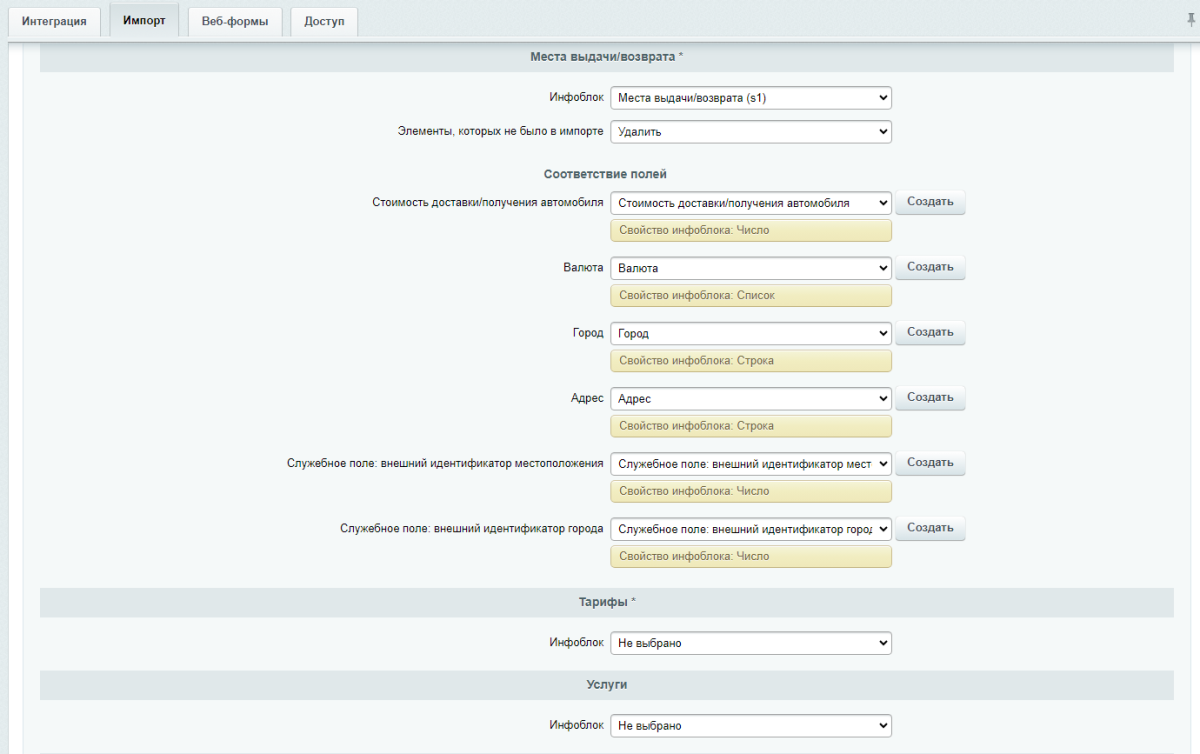This screenshot has height=754, width=1200.
Task: Click Создать next to the Город field
Action: [929, 332]
